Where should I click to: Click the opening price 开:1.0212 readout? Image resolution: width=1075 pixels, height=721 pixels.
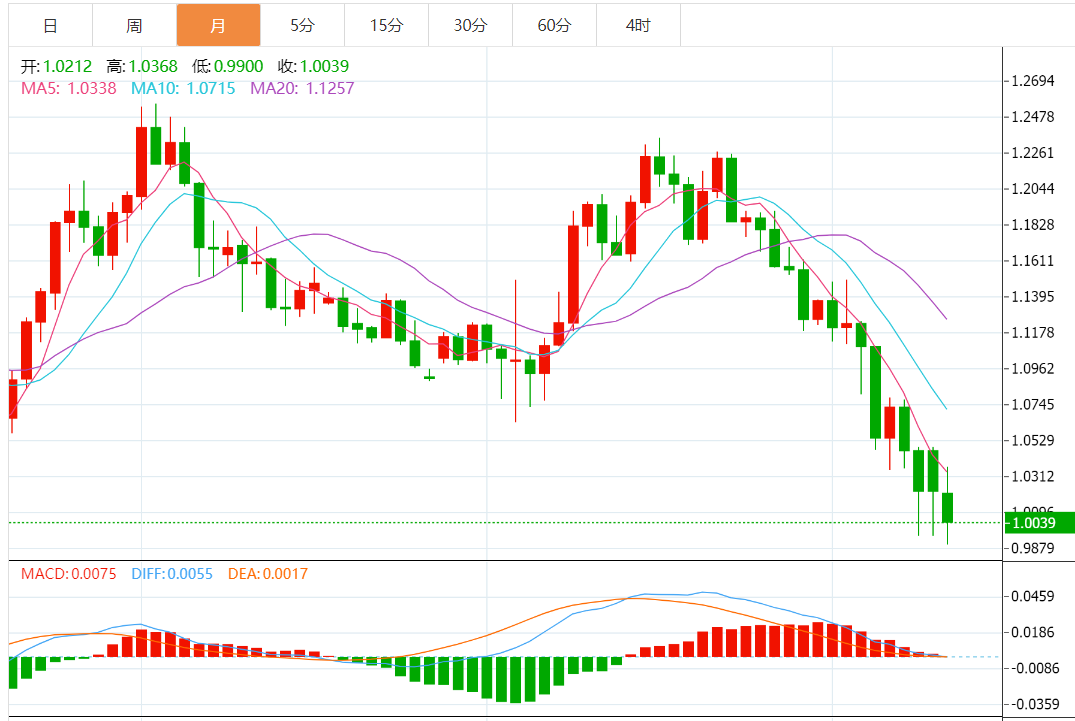coord(57,67)
